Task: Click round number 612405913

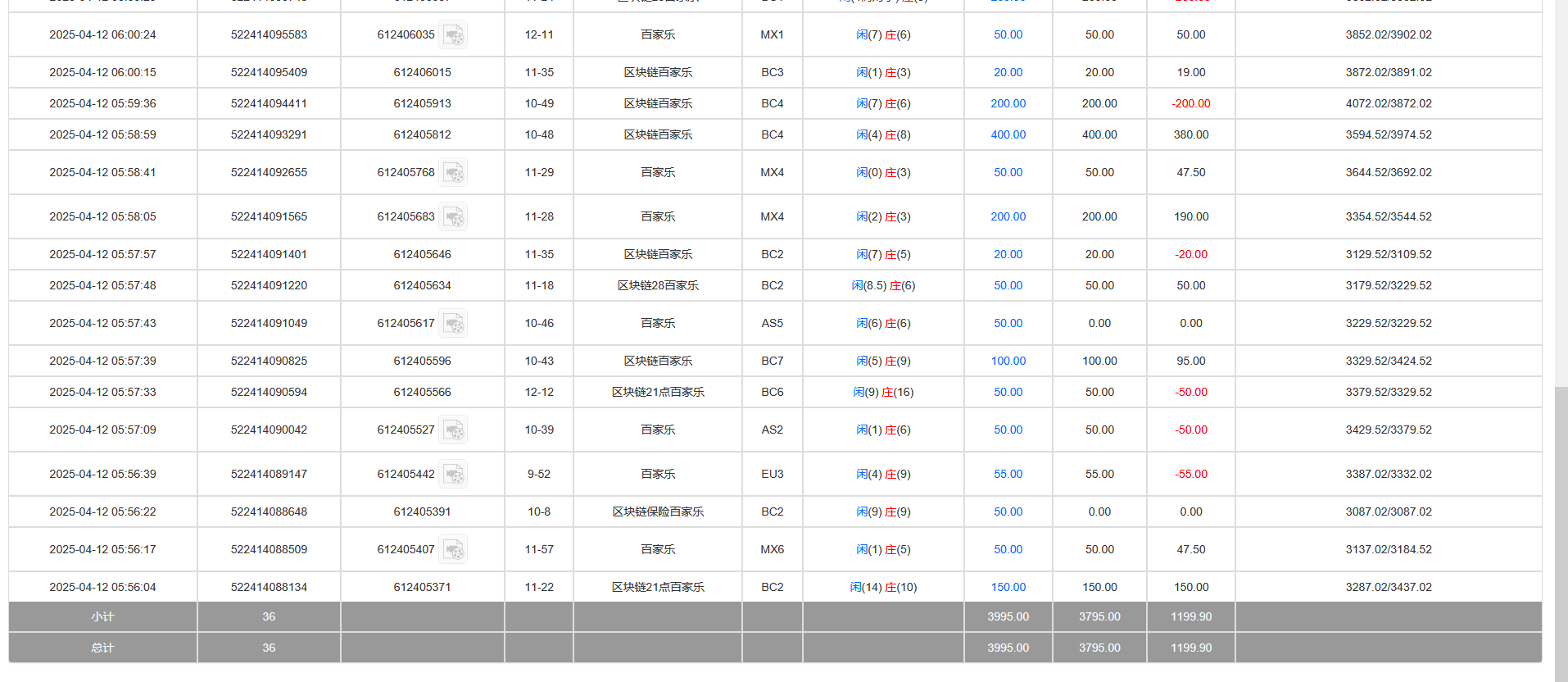Action: coord(422,104)
